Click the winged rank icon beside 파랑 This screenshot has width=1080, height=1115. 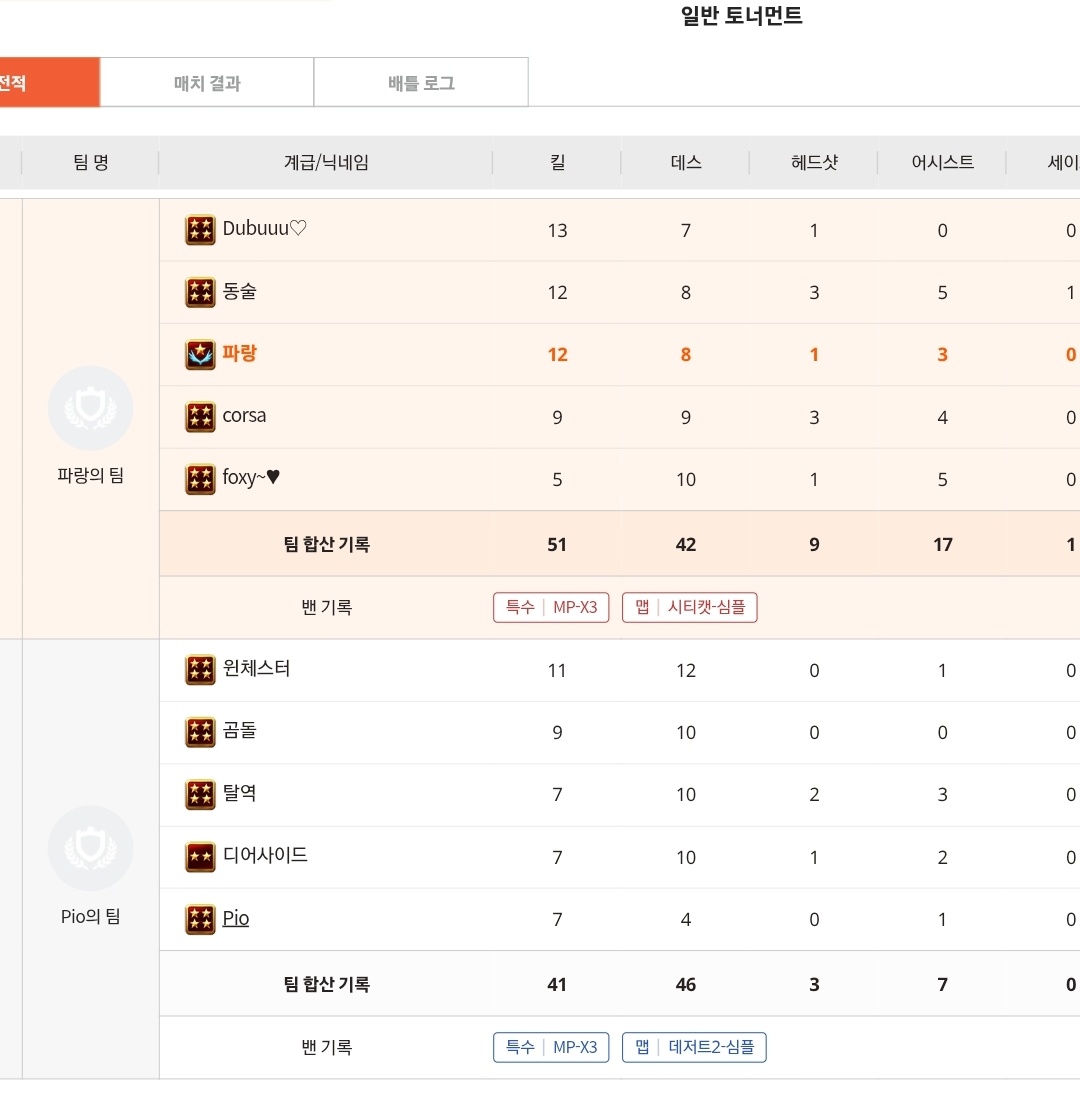tap(200, 355)
